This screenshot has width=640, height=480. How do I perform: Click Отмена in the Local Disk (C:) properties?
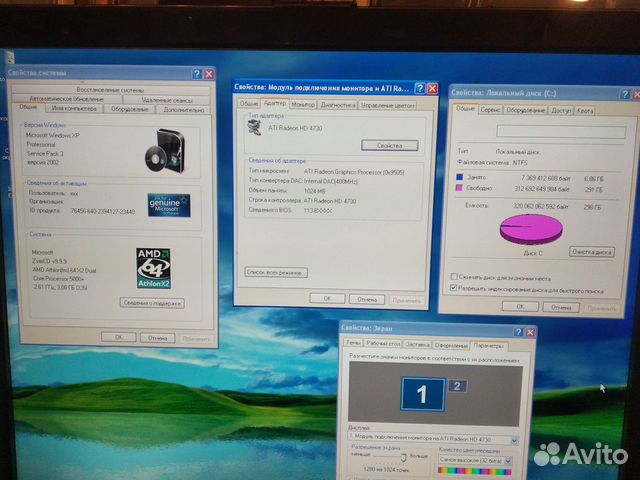tap(560, 307)
